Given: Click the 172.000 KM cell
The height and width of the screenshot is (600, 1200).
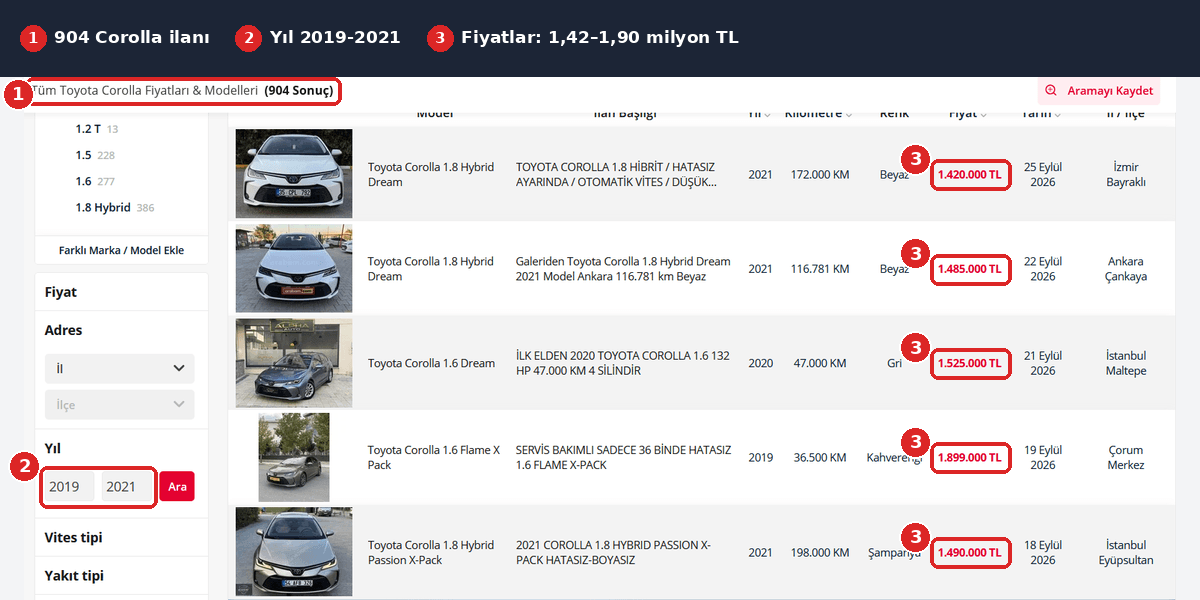Looking at the screenshot, I should 819,174.
